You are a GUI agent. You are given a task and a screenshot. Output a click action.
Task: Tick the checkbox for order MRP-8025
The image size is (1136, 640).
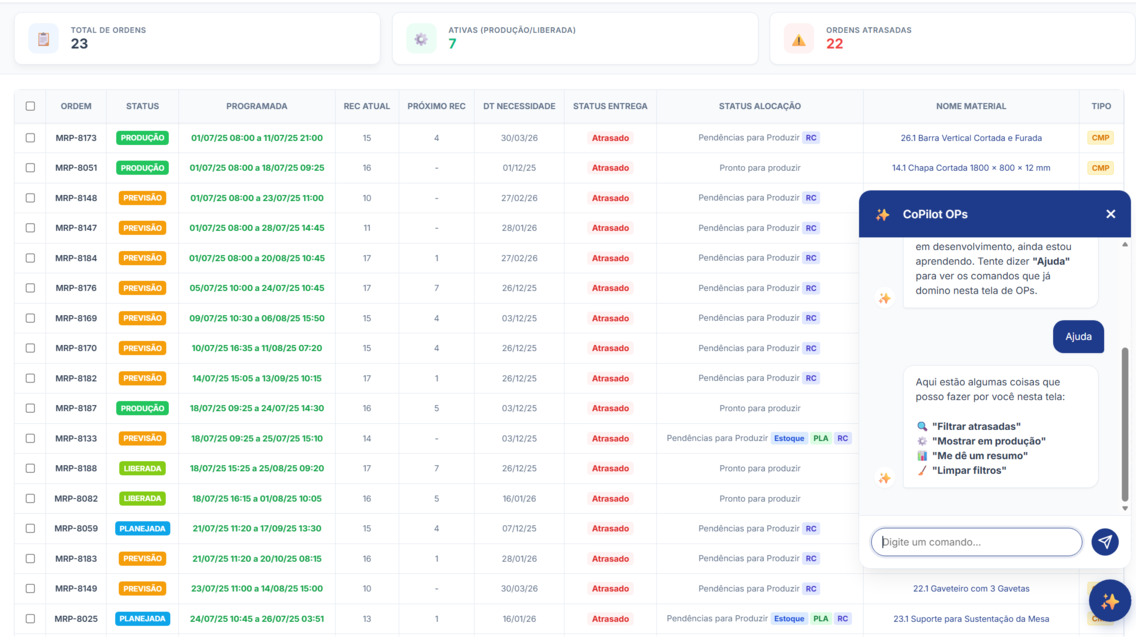point(30,619)
